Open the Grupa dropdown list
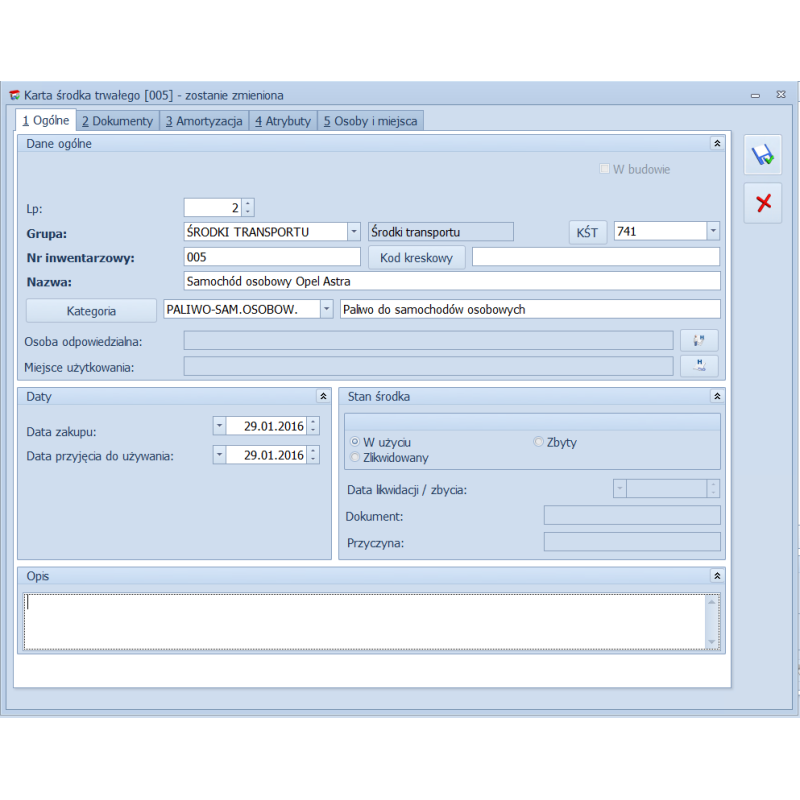 pyautogui.click(x=353, y=232)
